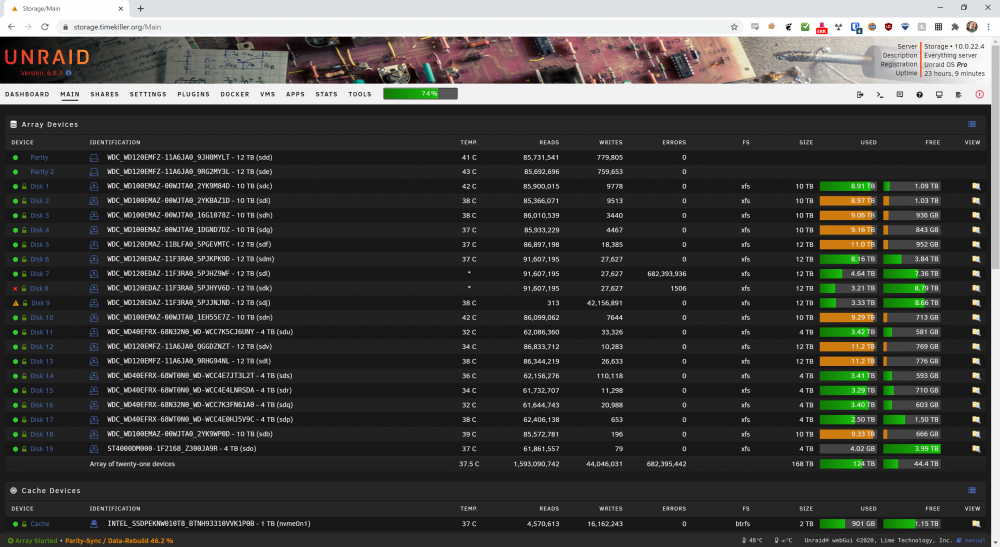Screen dimensions: 1000x547
Task: Click the error count 682,393,936 for Disk 7
Action: (x=666, y=274)
